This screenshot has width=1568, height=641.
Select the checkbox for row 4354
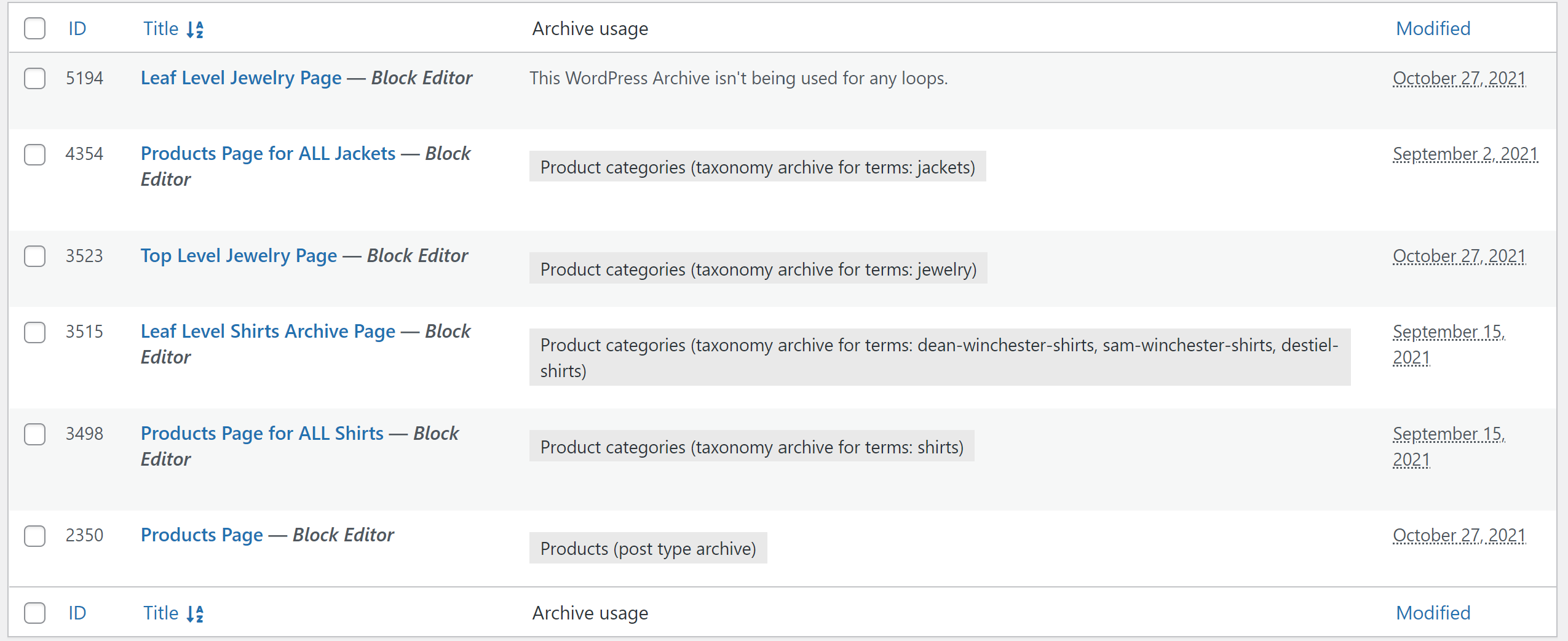pos(35,154)
